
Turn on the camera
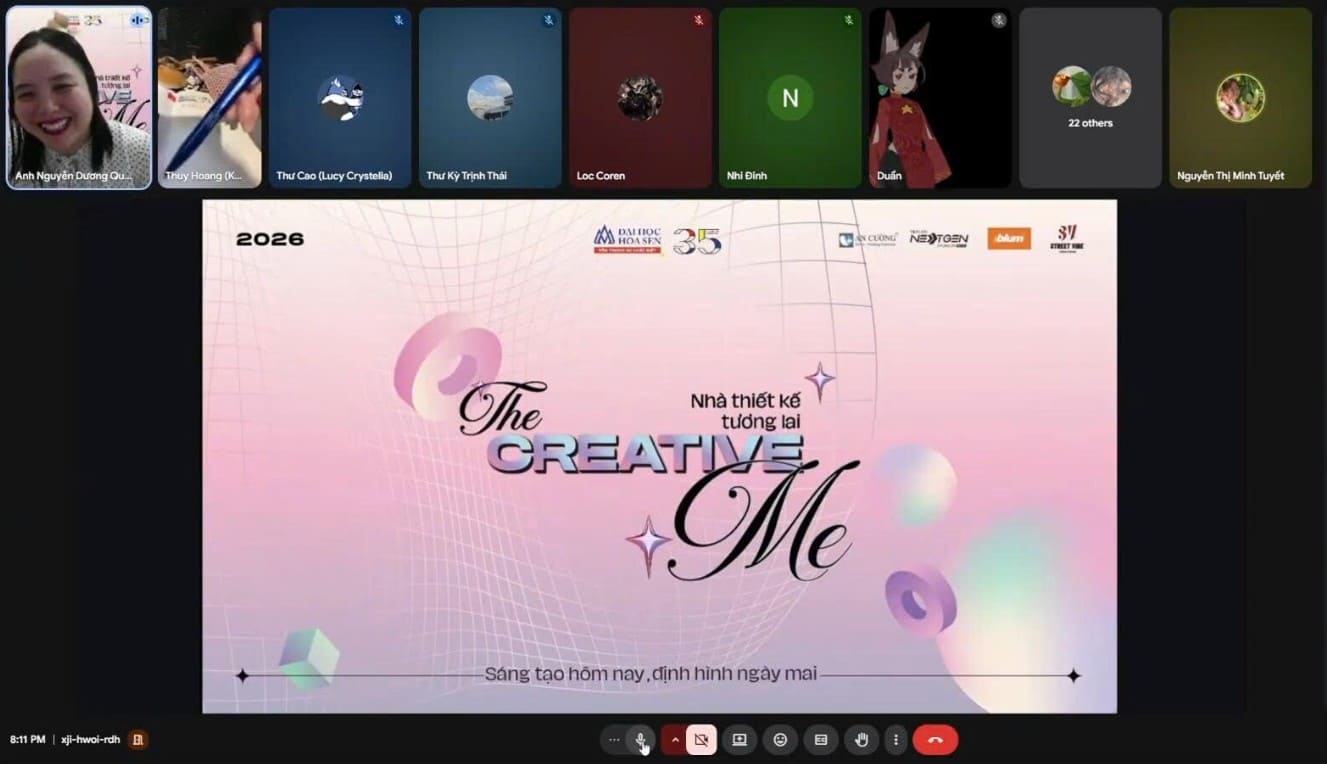click(x=701, y=740)
